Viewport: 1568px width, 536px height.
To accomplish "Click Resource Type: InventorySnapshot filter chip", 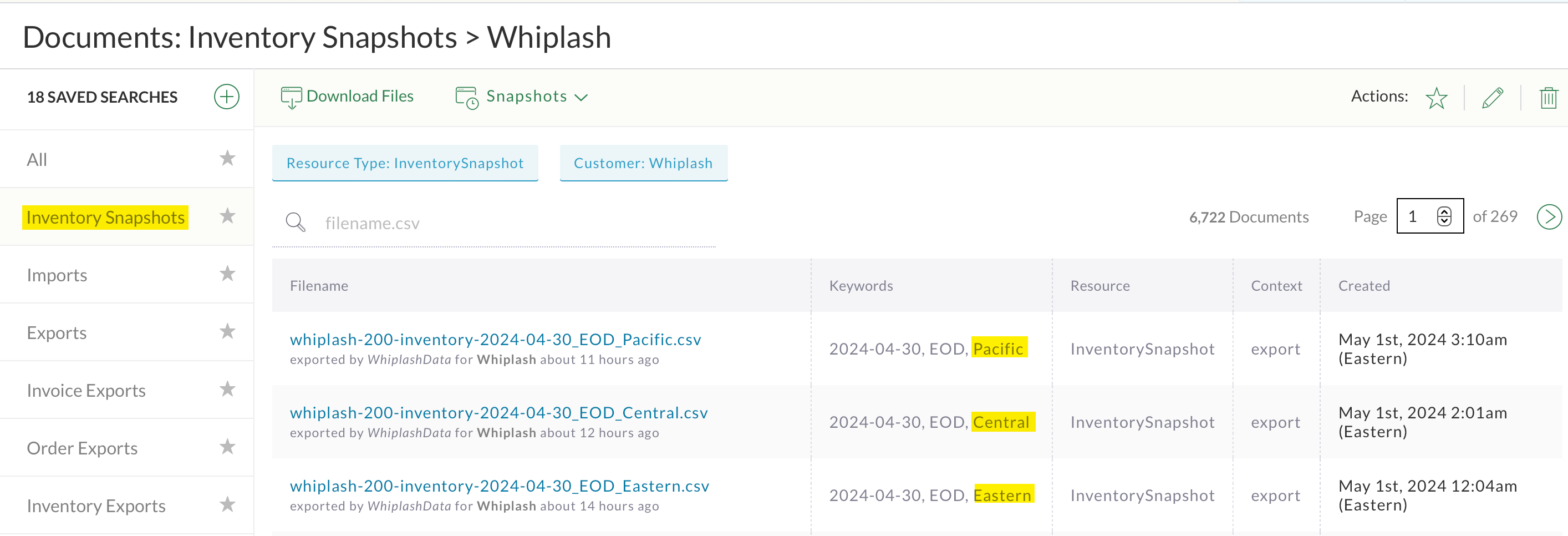I will coord(405,163).
